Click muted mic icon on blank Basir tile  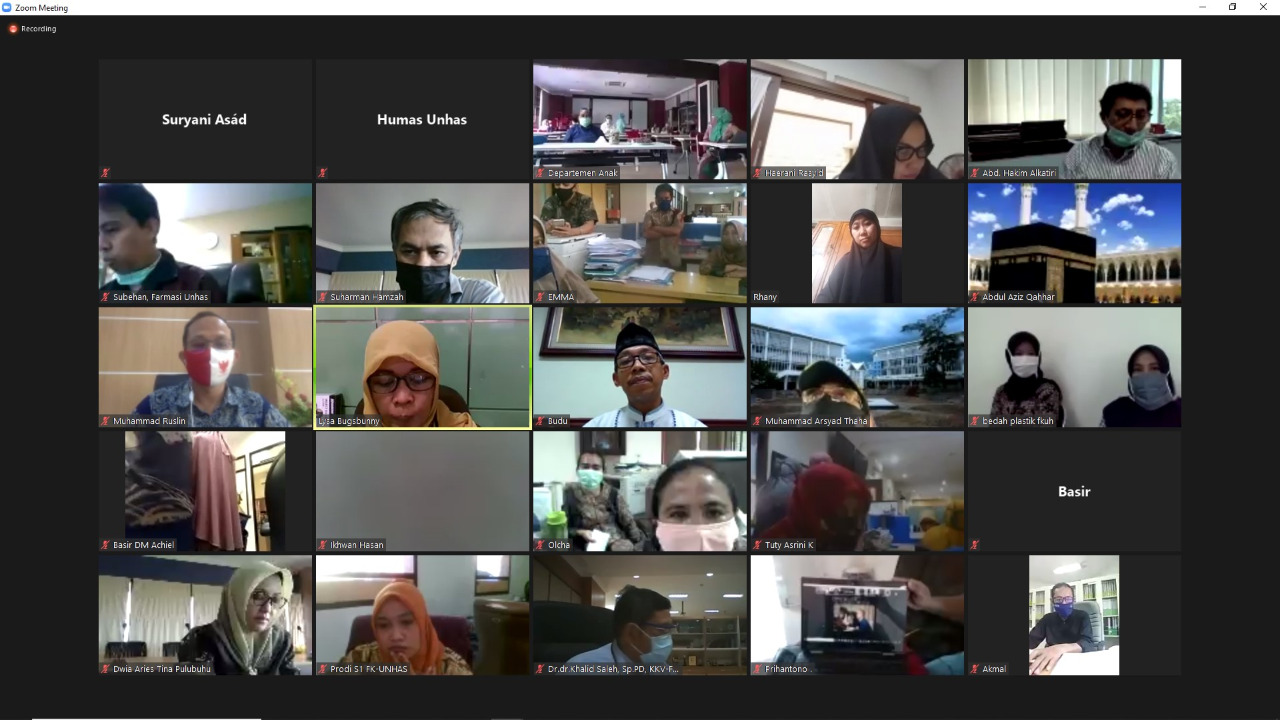975,545
